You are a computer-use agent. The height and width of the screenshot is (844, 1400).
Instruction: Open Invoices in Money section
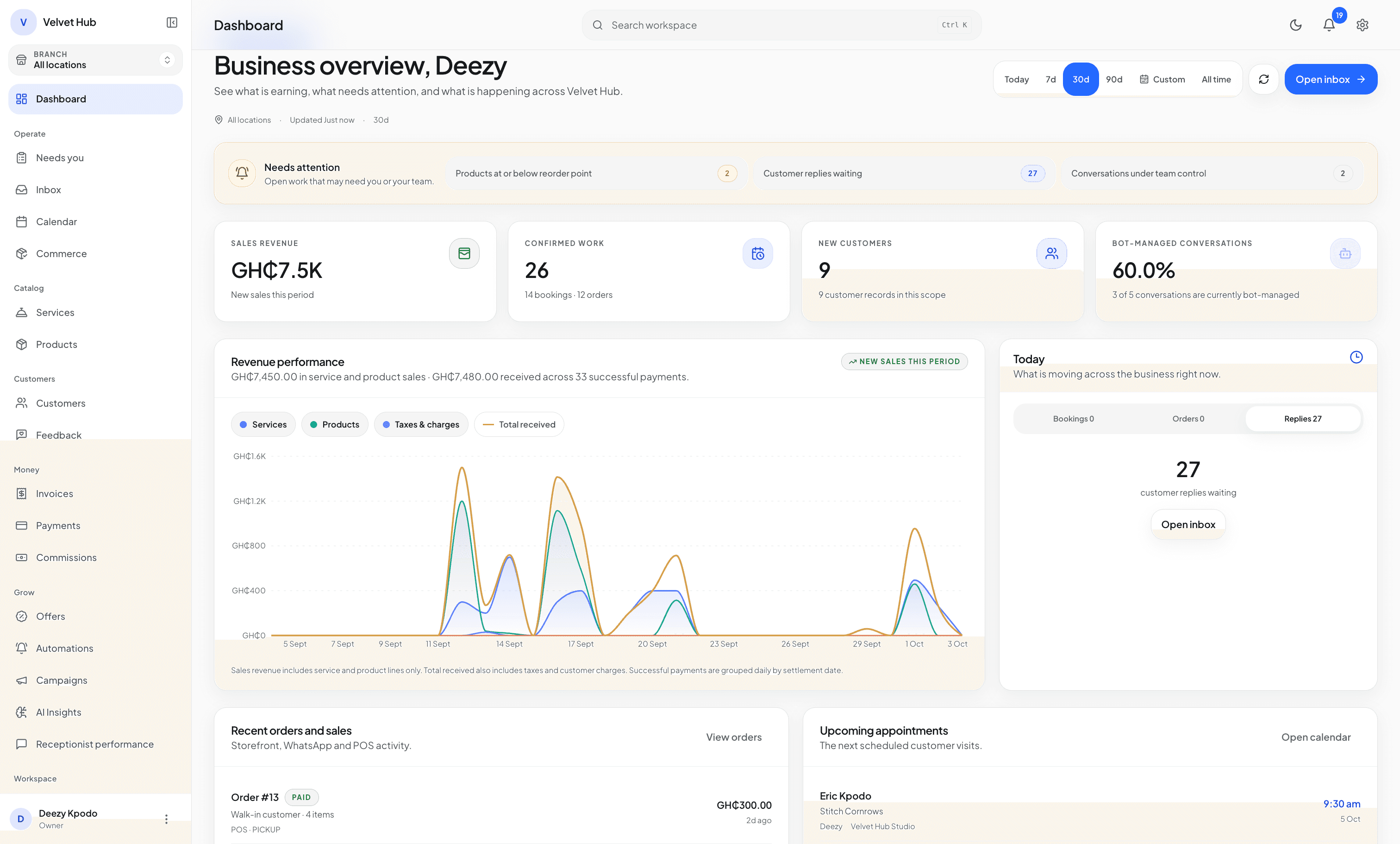pos(95,493)
